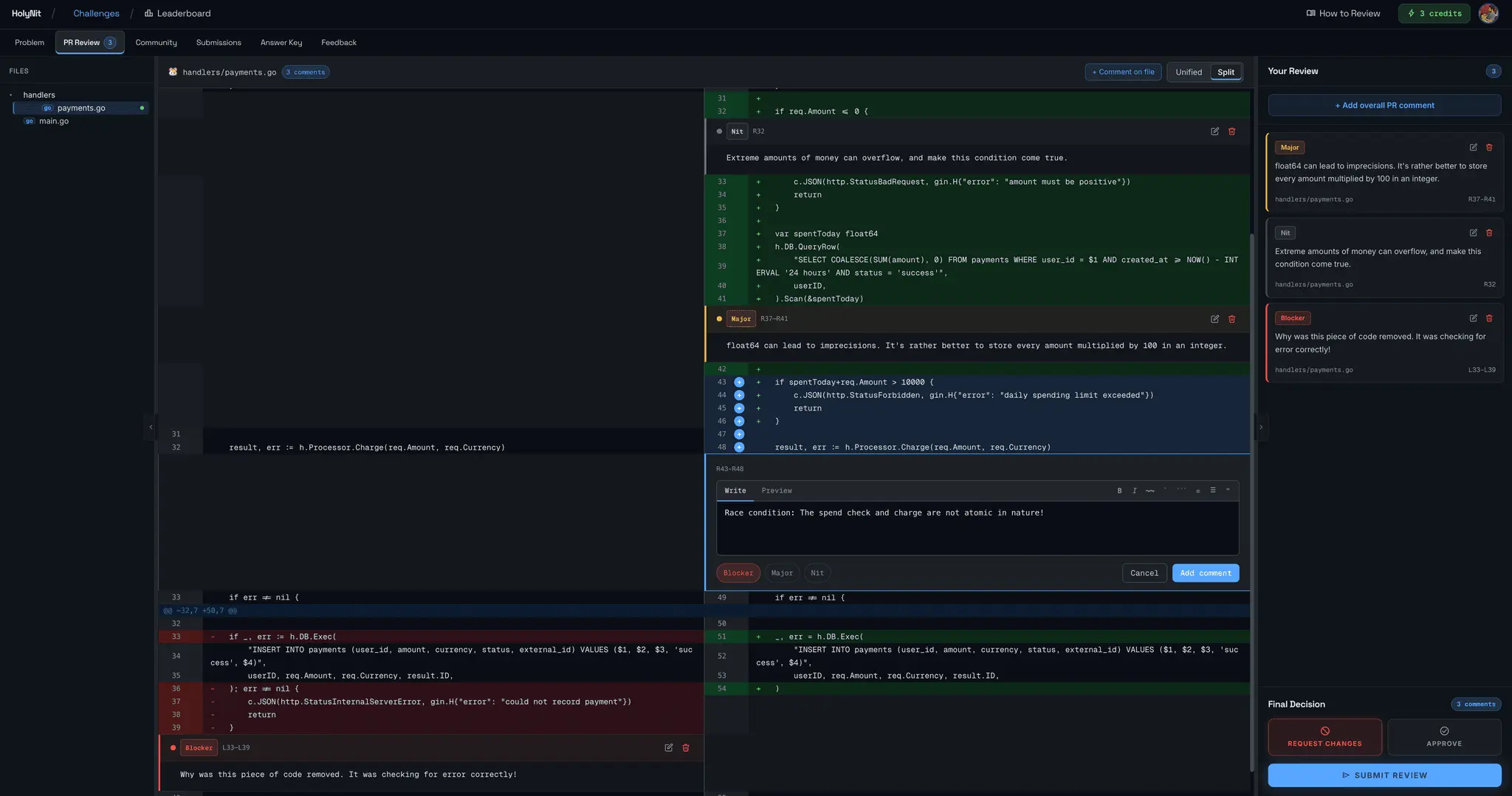The image size is (1512, 796).
Task: Delete the inline Major R37–R41 comment
Action: [x=1231, y=319]
